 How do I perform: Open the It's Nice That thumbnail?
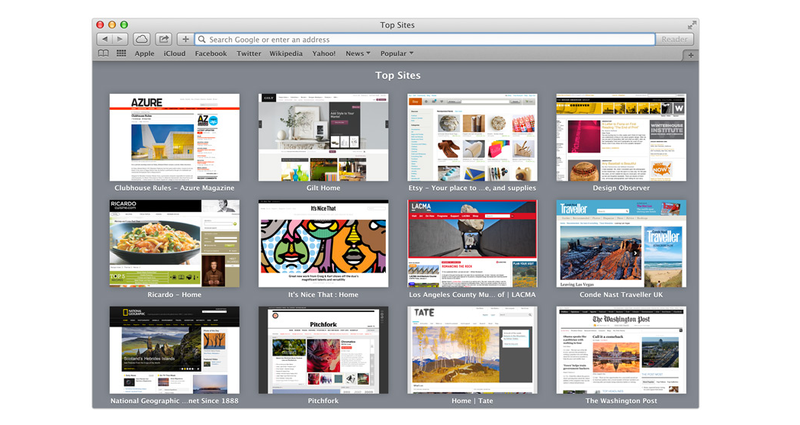coord(323,243)
